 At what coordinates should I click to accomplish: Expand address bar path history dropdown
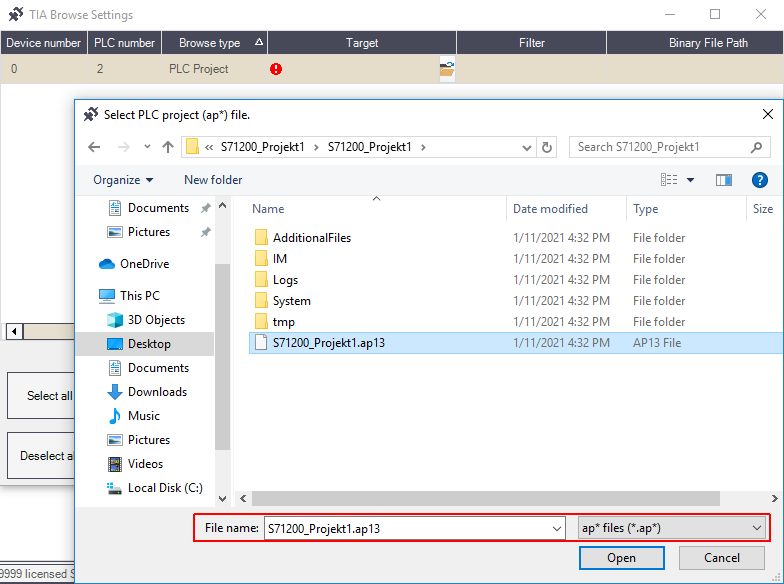click(x=526, y=148)
